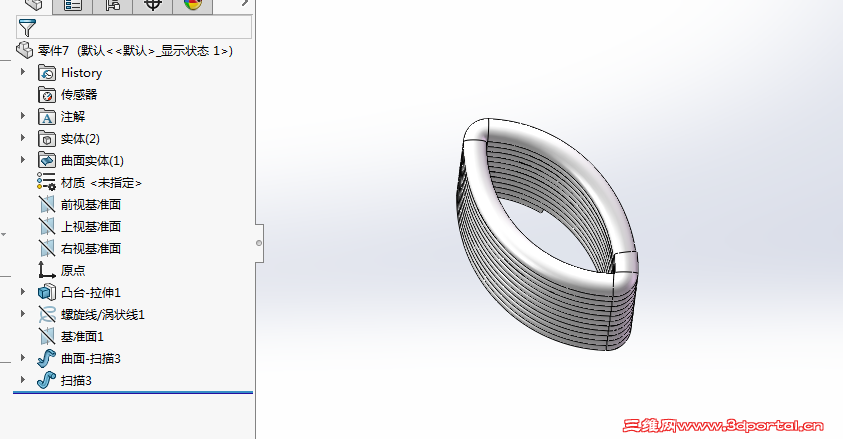Expand the 注解 annotations folder

pos(23,116)
